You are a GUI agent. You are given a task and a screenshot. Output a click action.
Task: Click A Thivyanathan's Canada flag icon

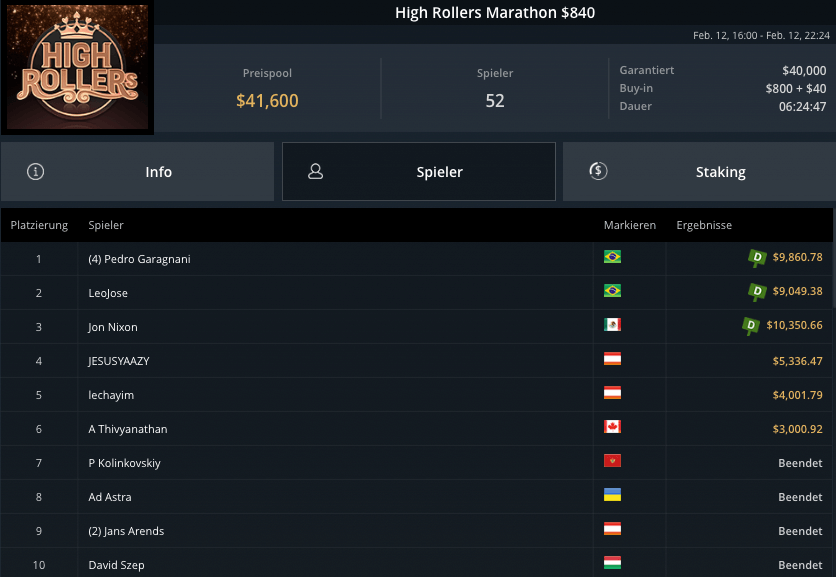(612, 428)
